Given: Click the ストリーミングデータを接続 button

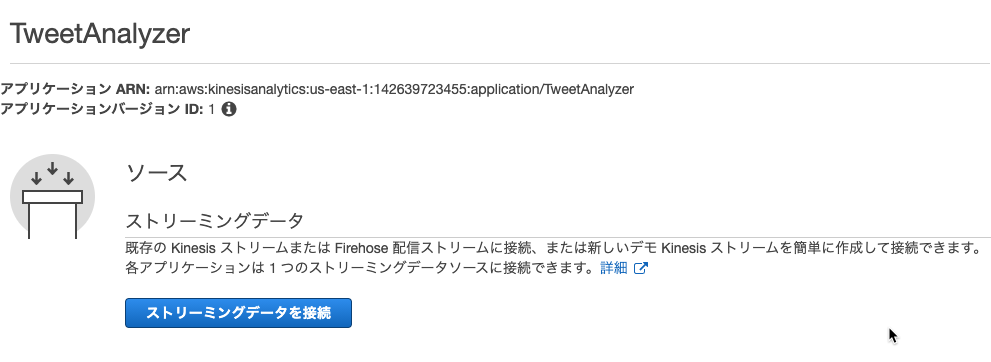Looking at the screenshot, I should point(238,313).
